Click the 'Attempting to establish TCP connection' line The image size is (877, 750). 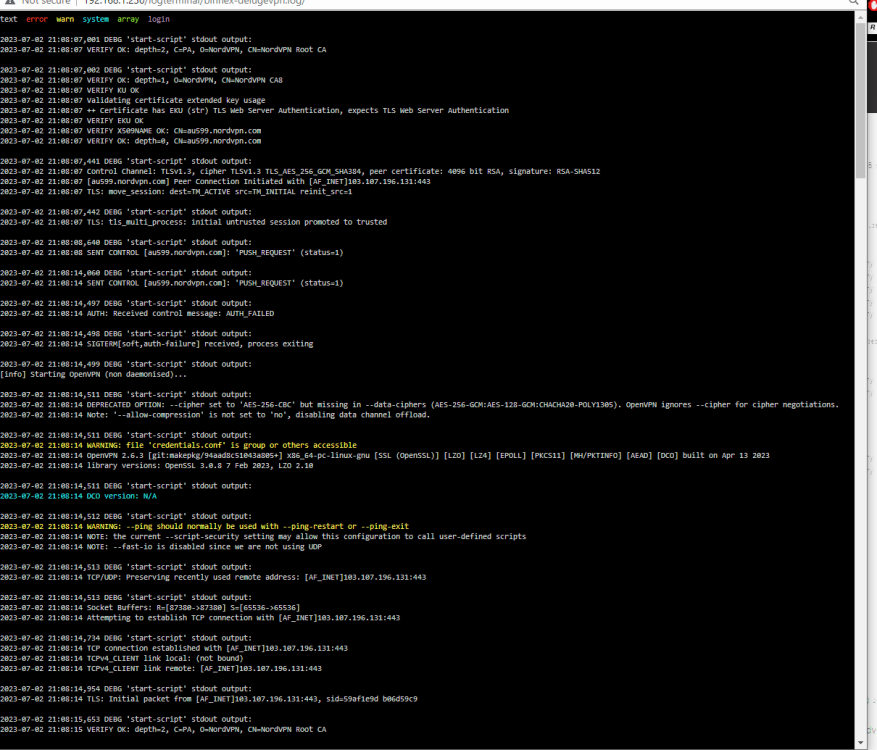(200, 618)
